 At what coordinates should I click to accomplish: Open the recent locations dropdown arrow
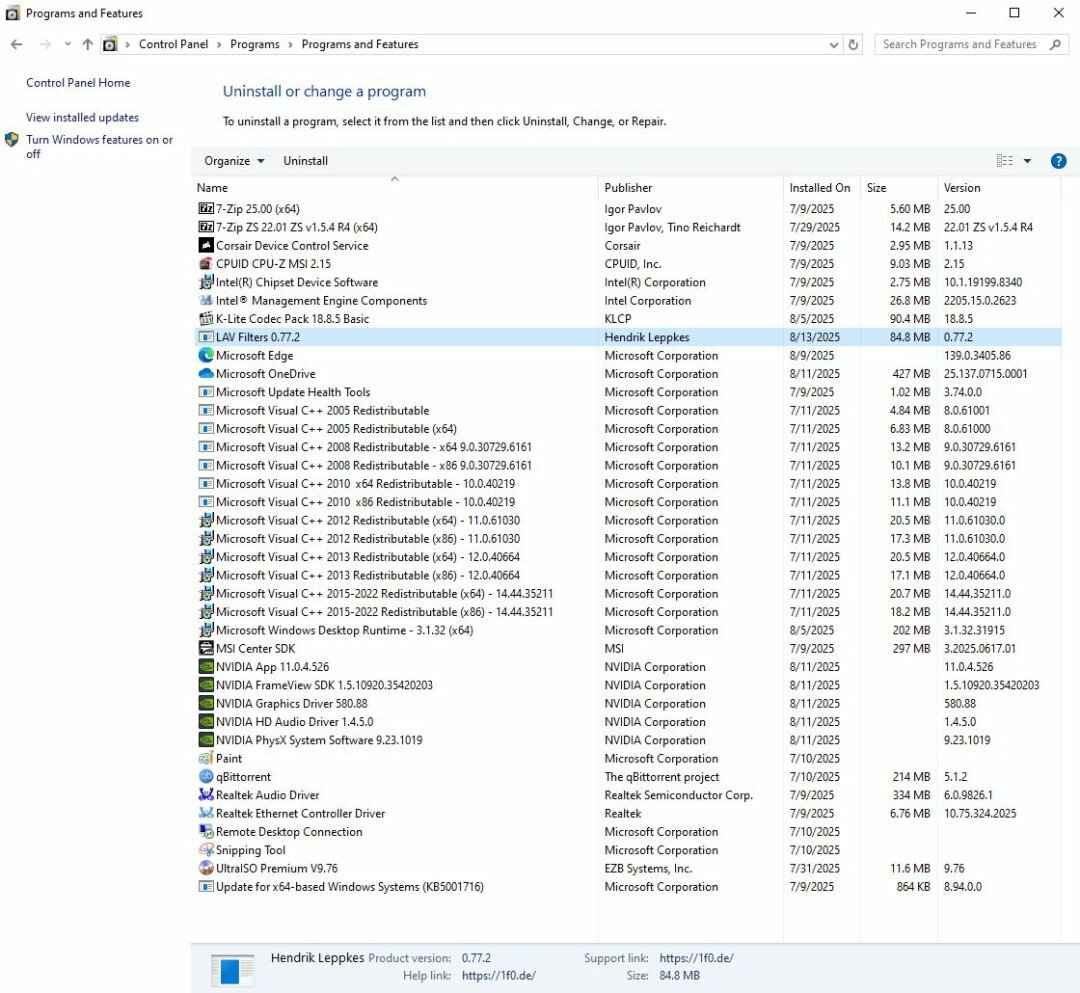(x=67, y=45)
